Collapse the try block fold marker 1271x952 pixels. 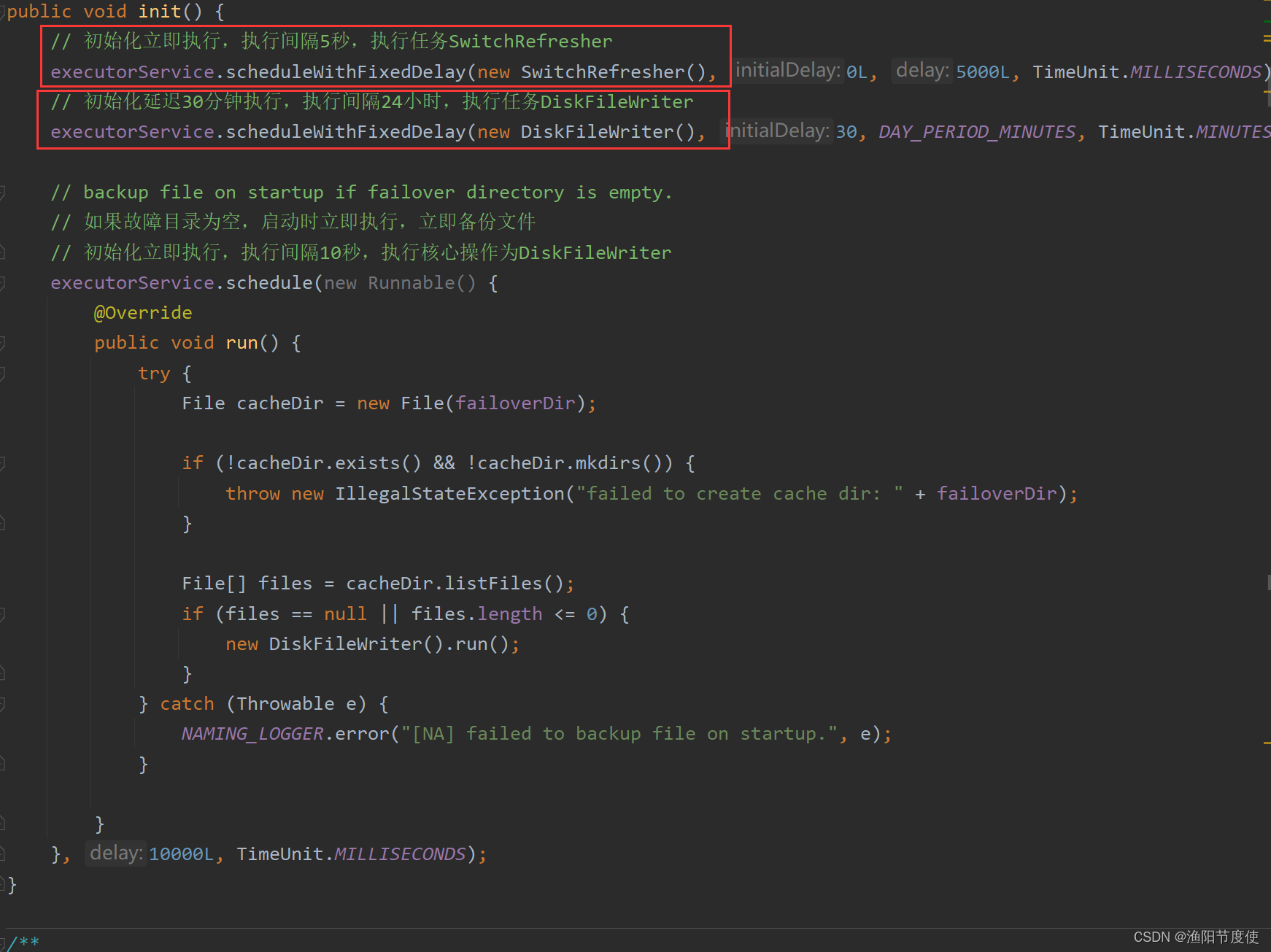coord(2,374)
